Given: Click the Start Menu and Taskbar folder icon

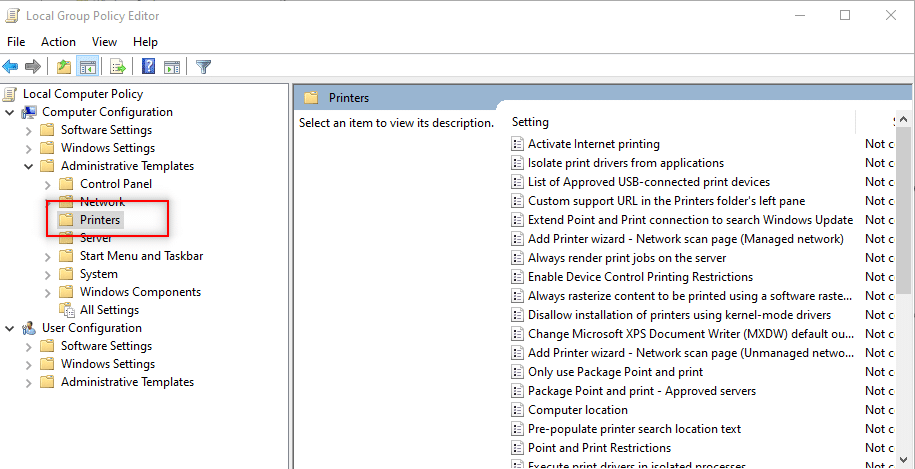Looking at the screenshot, I should (66, 256).
